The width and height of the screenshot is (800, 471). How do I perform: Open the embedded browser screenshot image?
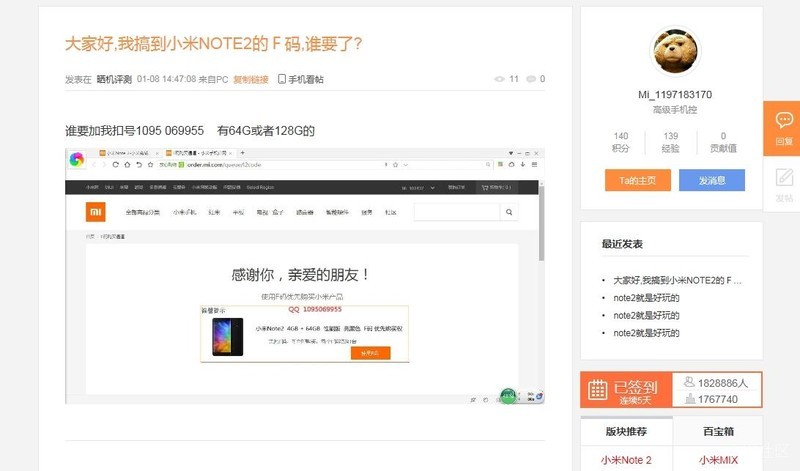click(305, 276)
